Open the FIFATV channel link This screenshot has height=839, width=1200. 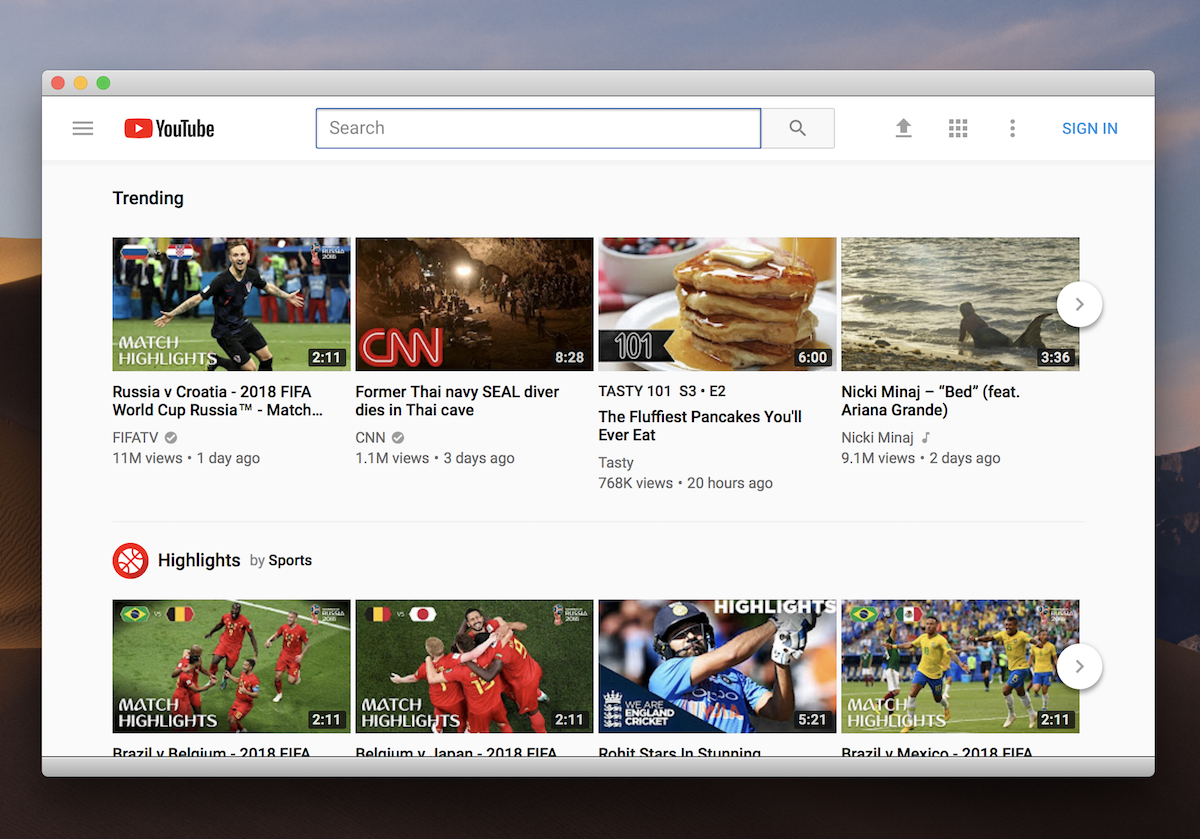tap(136, 438)
